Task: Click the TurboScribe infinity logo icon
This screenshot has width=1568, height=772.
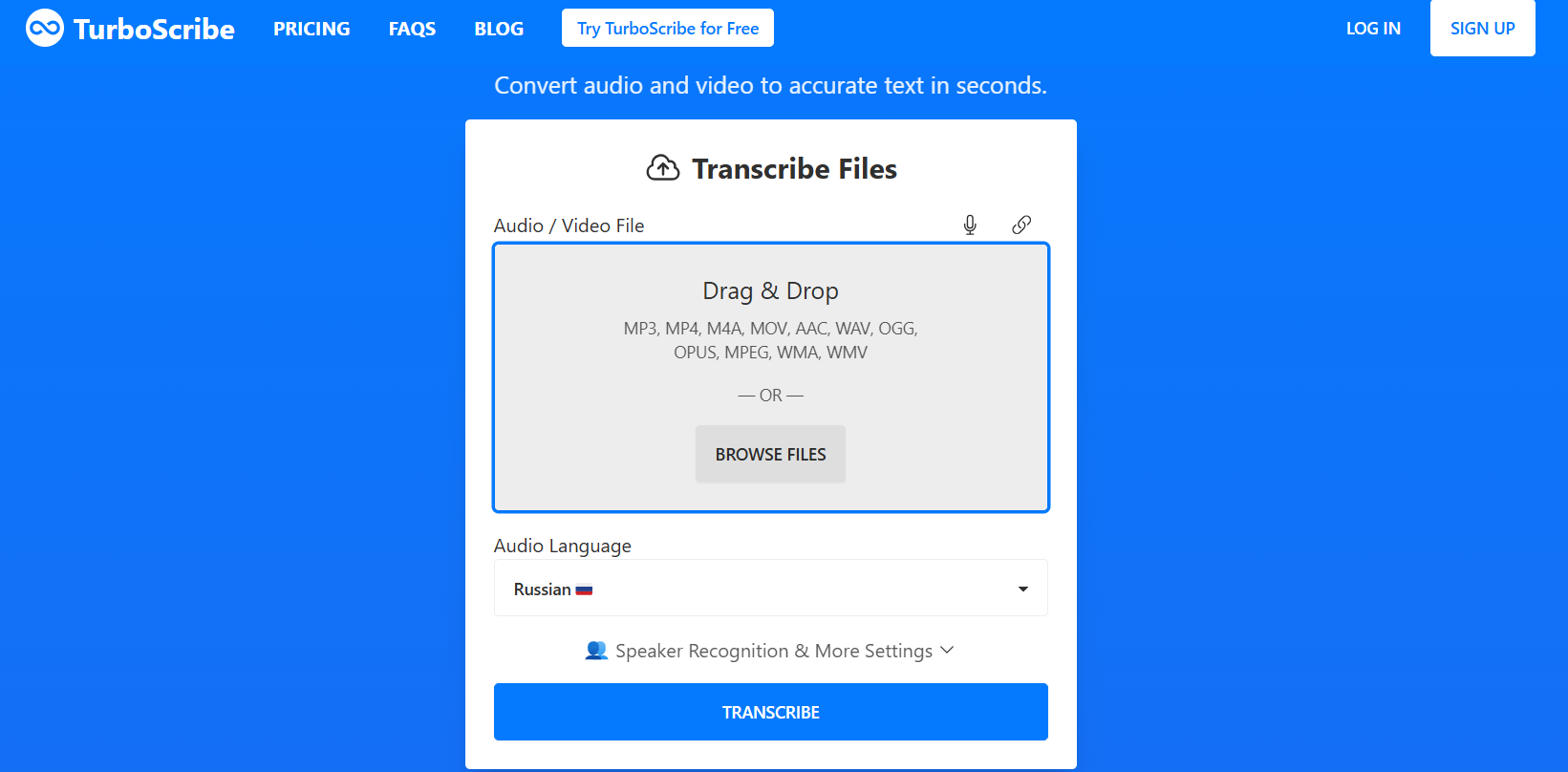Action: click(45, 28)
